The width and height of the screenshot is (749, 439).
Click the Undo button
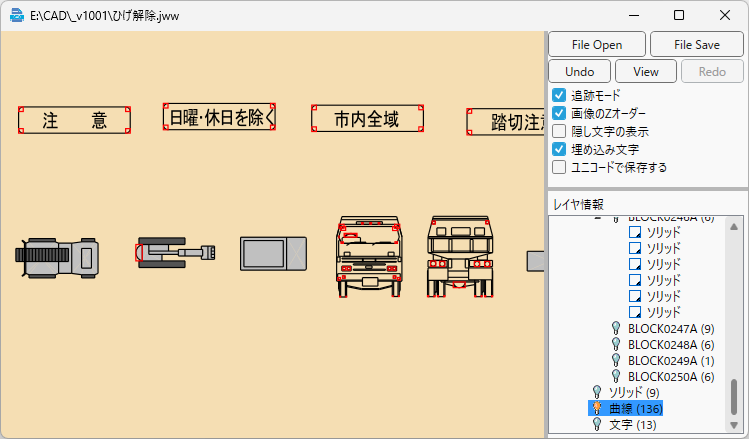579,71
